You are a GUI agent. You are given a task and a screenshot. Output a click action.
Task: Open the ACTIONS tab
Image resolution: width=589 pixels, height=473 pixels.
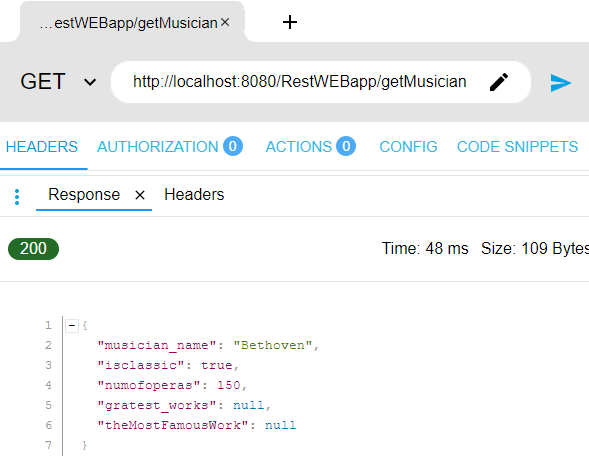coord(310,147)
